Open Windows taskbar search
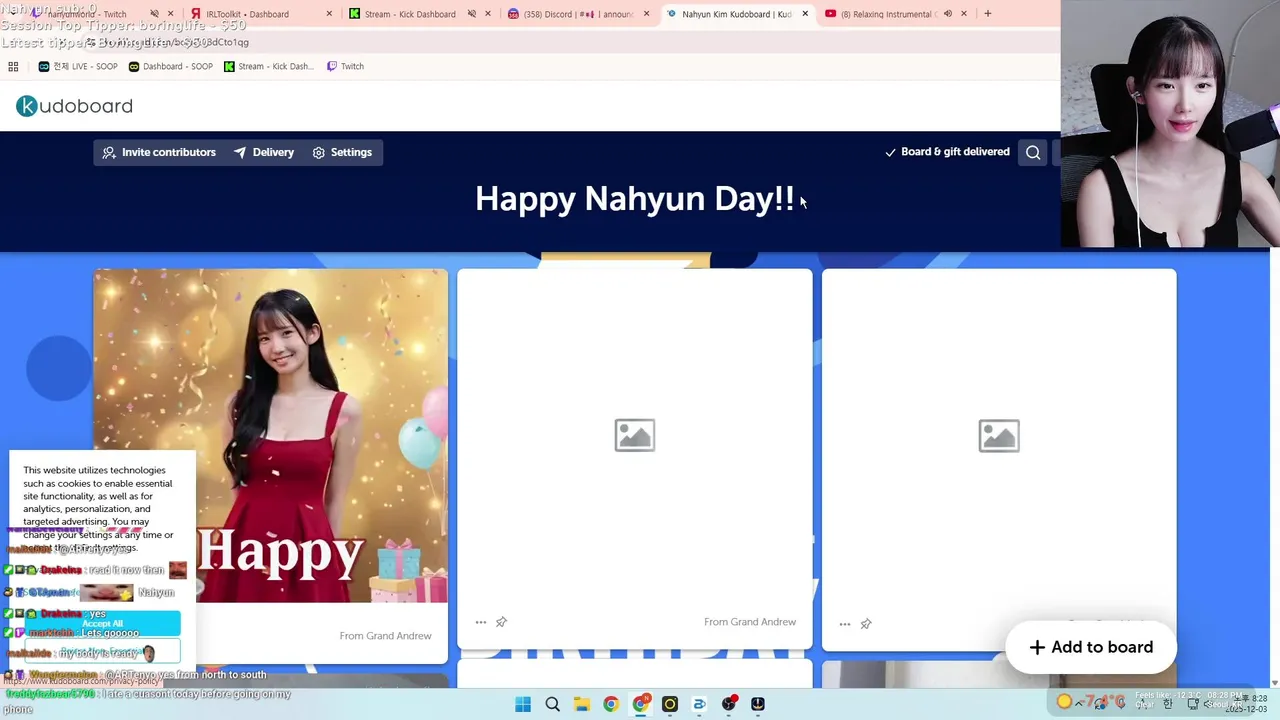Viewport: 1280px width, 720px height. click(552, 704)
